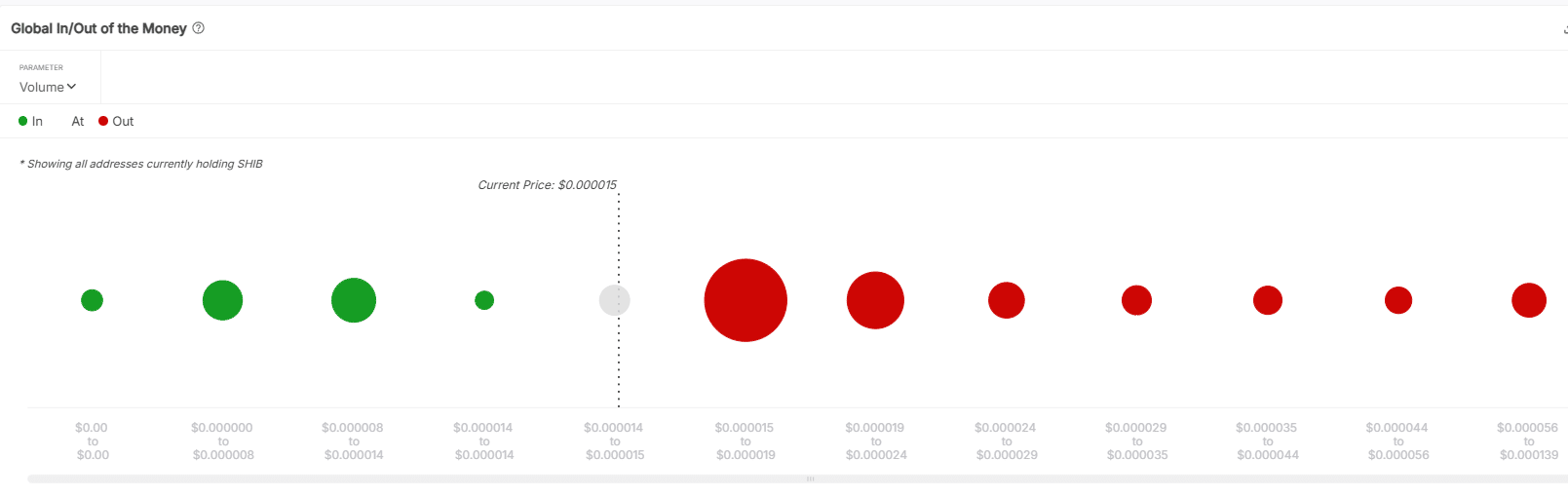Toggle the At legend series
This screenshot has width=1568, height=498.
pos(77,122)
